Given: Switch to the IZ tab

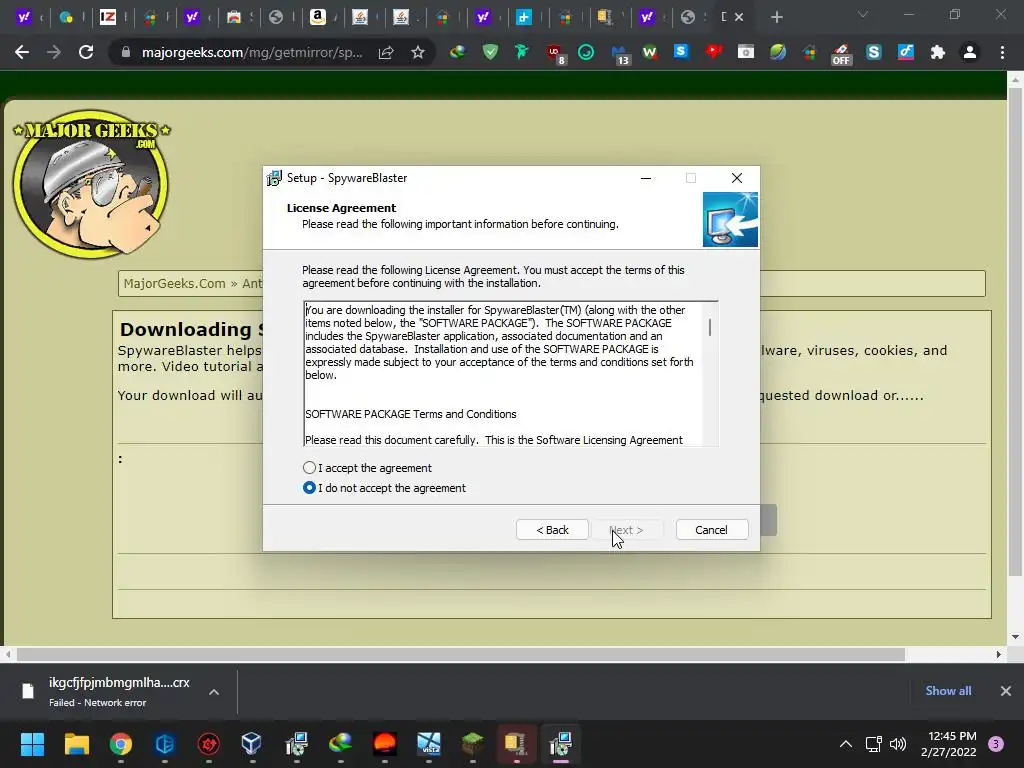Looking at the screenshot, I should 108,17.
